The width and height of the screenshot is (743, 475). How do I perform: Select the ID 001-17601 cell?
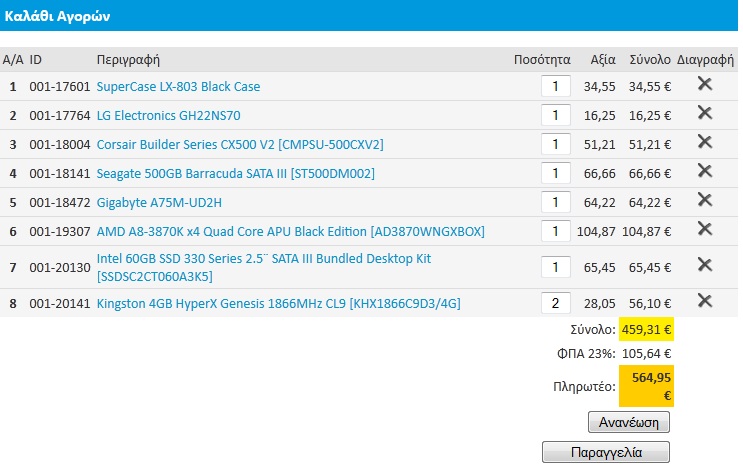(x=60, y=87)
